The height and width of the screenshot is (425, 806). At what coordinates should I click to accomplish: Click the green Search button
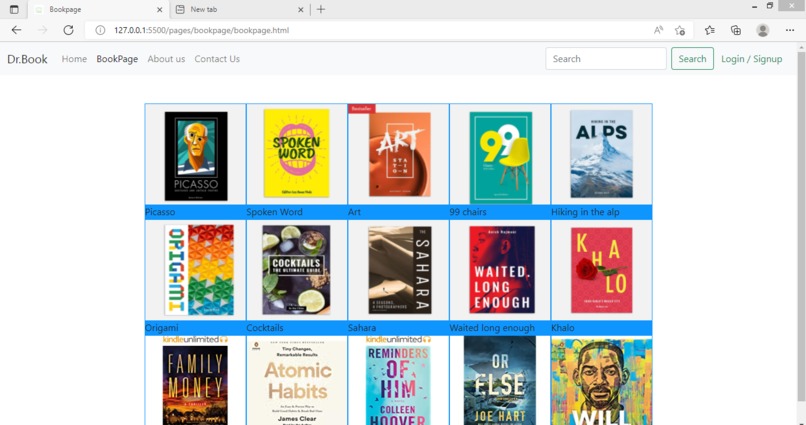tap(692, 59)
